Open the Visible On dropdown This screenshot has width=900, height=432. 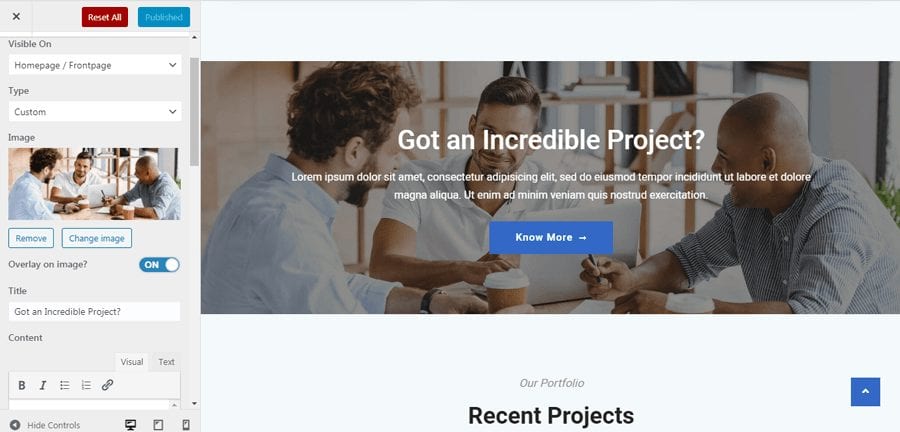coord(95,65)
